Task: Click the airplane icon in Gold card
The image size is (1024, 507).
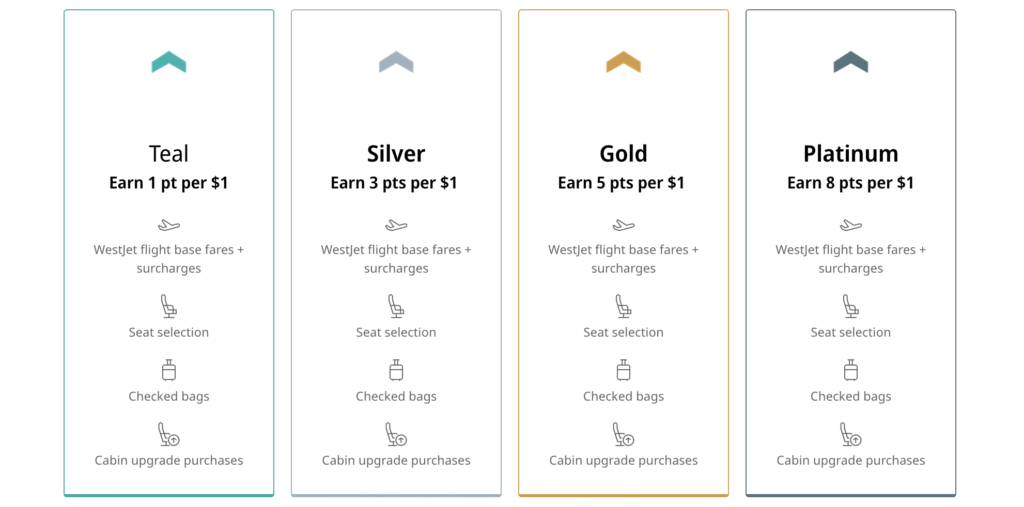Action: pos(623,226)
